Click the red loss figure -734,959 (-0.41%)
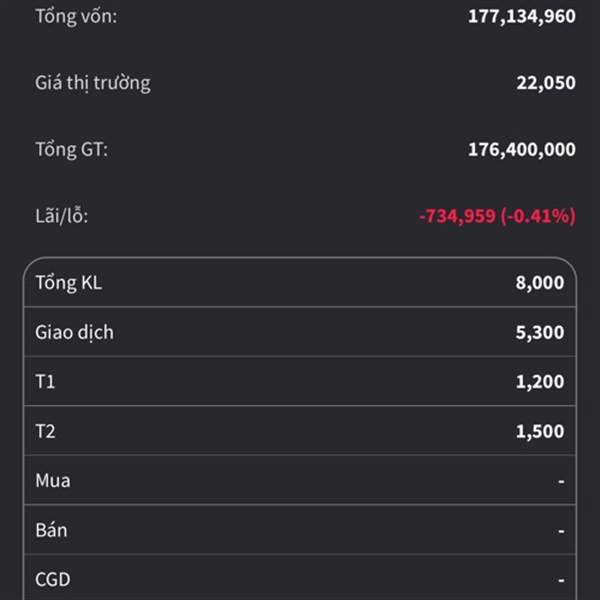This screenshot has width=600, height=600. (x=497, y=216)
